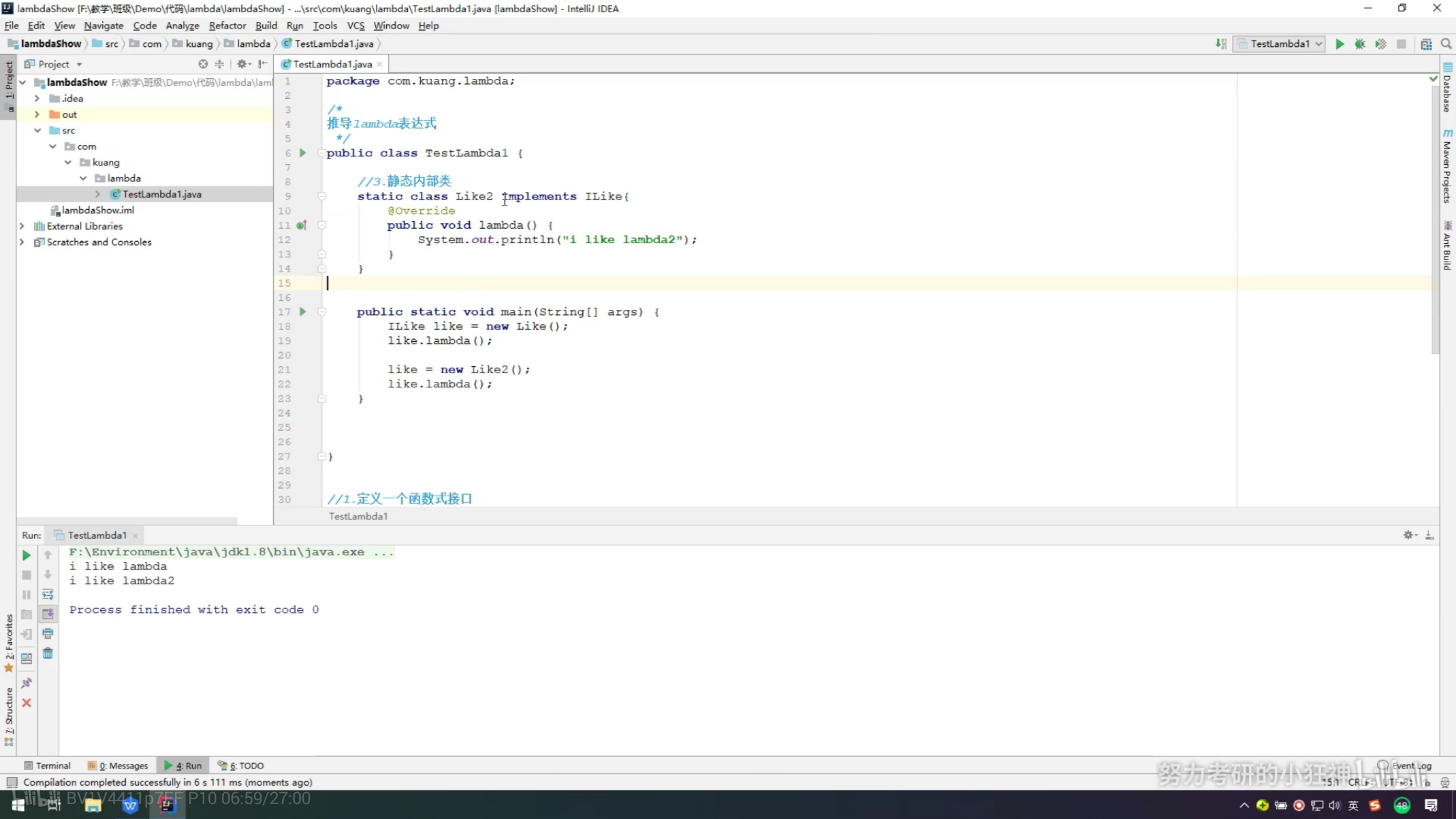Run TestLambda1 from the top toolbar
Image resolution: width=1456 pixels, height=819 pixels.
click(x=1339, y=44)
